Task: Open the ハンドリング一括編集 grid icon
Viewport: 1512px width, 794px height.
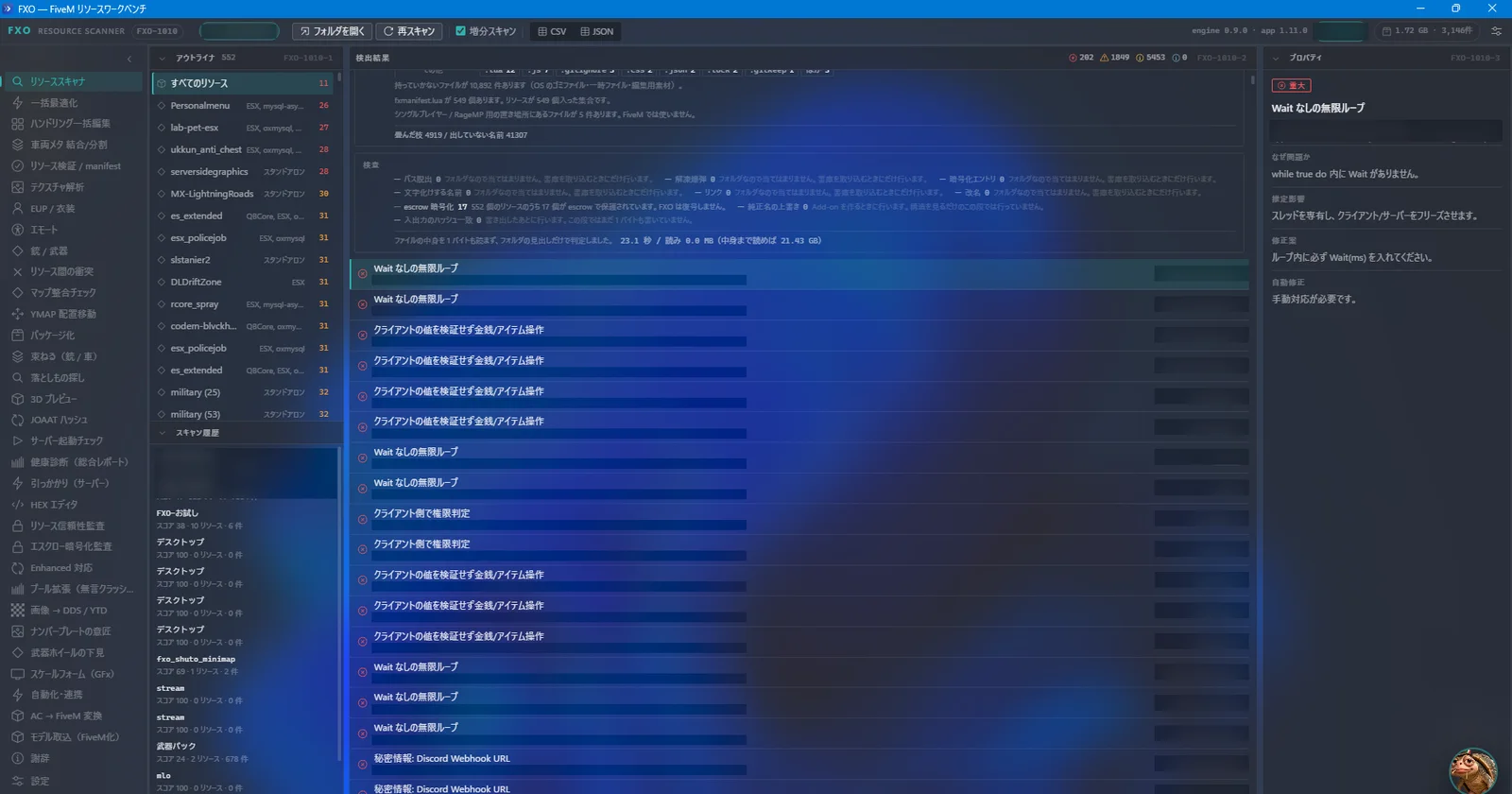Action: click(17, 124)
